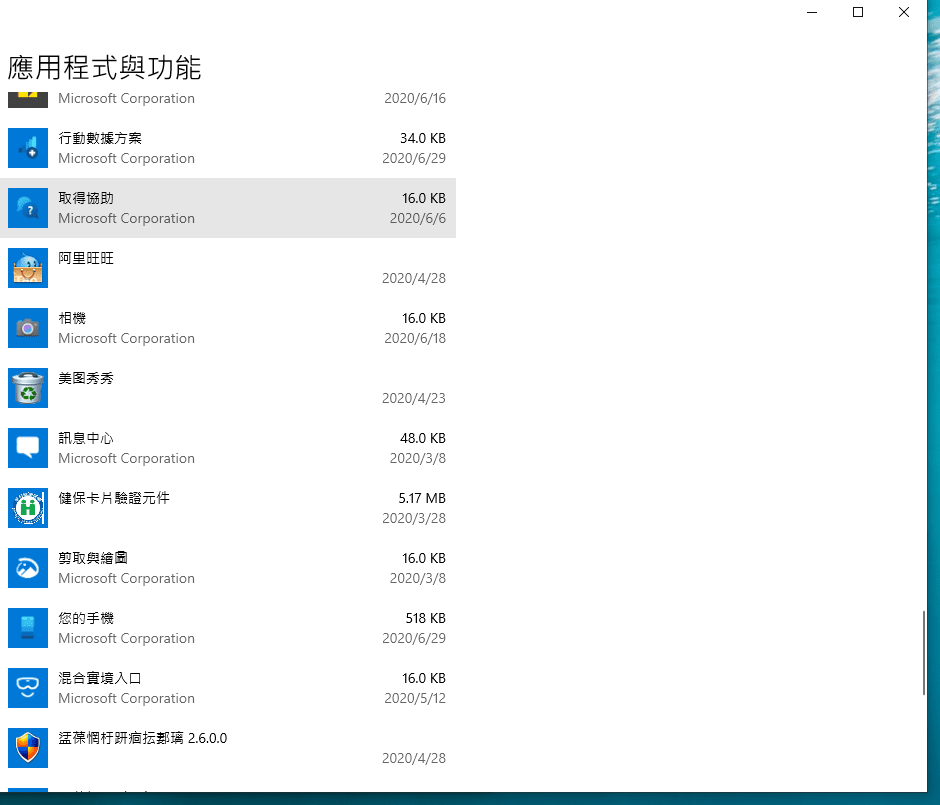Click the date 2020/5/12
Screen dimensions: 940x805
pos(415,698)
